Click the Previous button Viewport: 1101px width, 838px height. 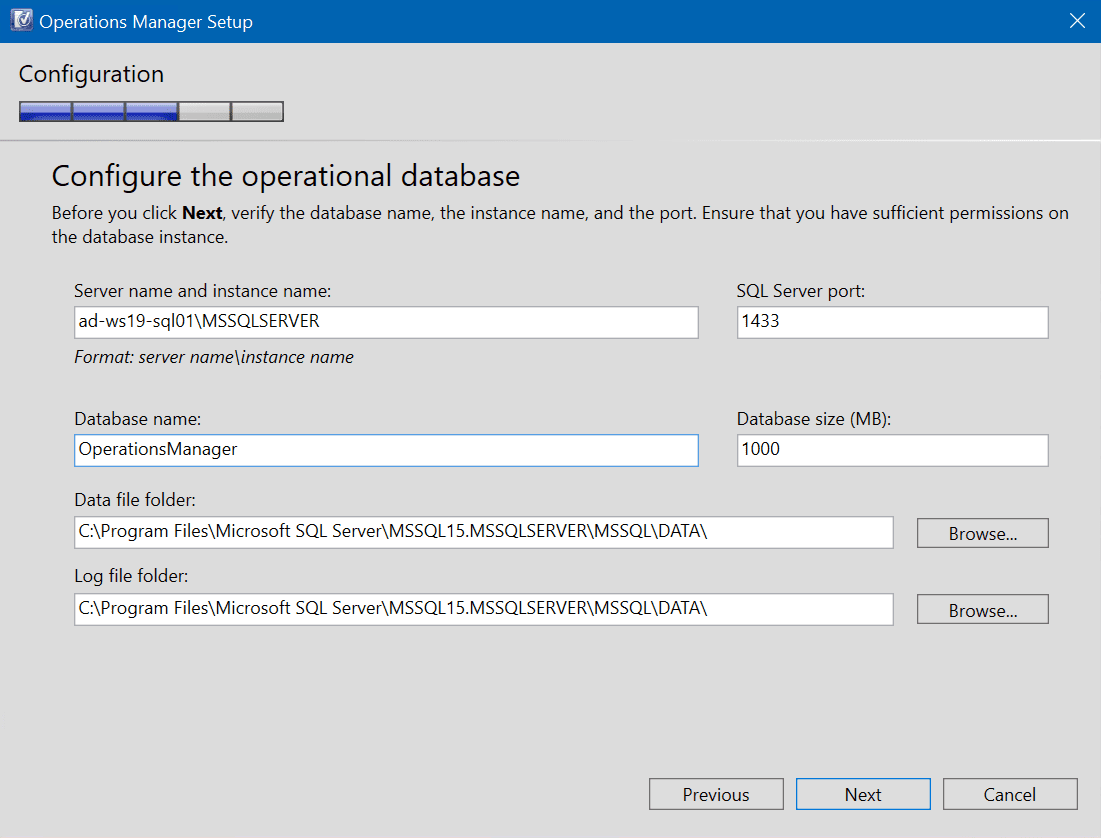click(x=716, y=794)
